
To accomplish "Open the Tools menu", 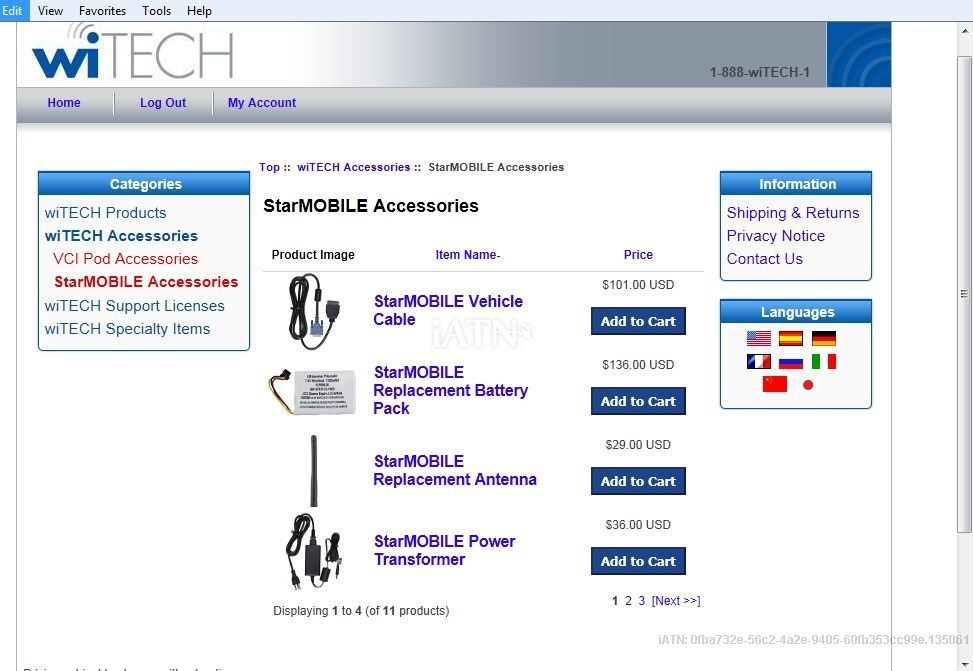I will pos(156,11).
